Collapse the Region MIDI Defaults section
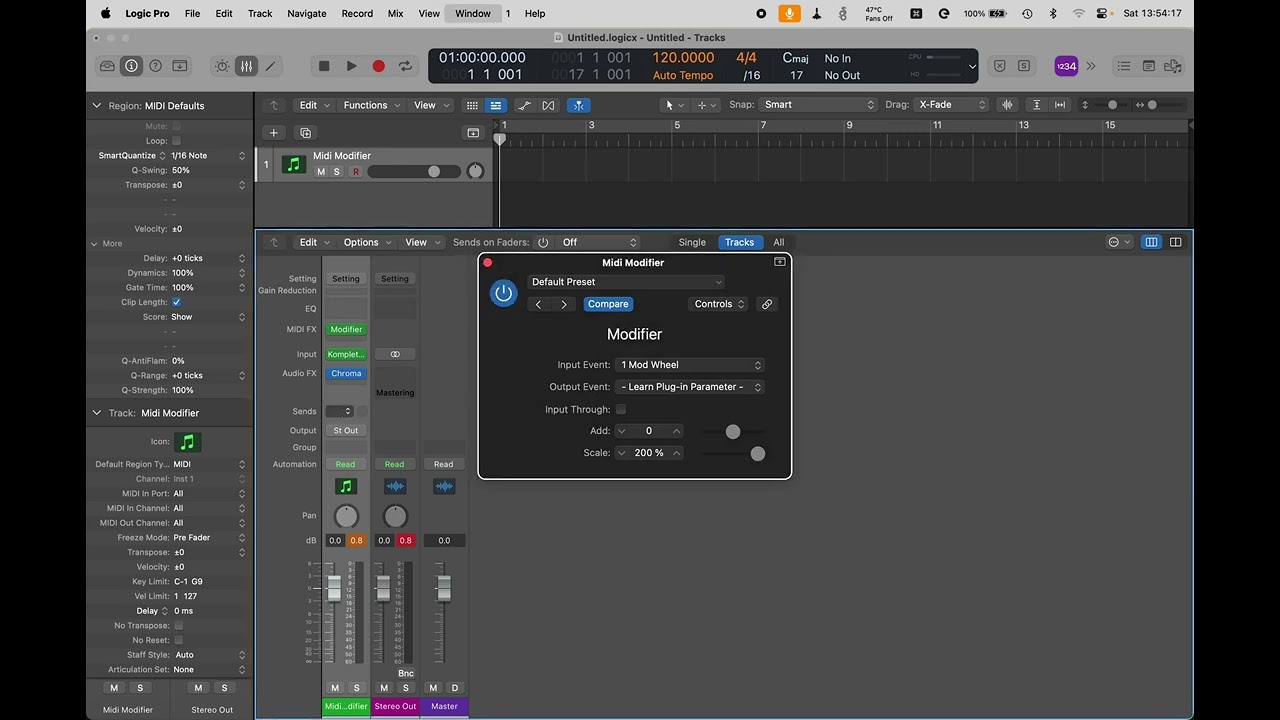This screenshot has height=720, width=1280. pos(97,105)
